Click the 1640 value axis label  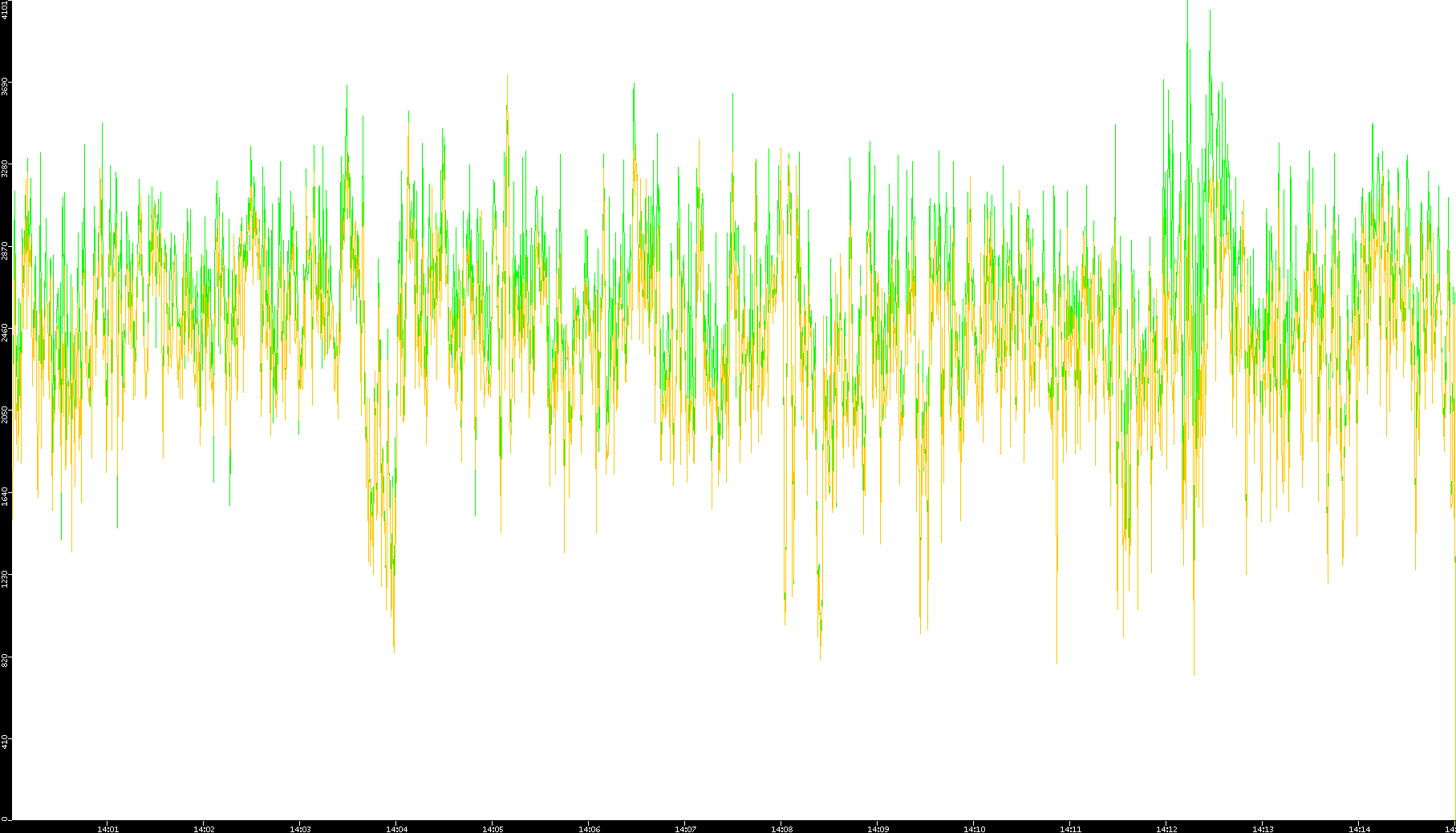pyautogui.click(x=5, y=495)
